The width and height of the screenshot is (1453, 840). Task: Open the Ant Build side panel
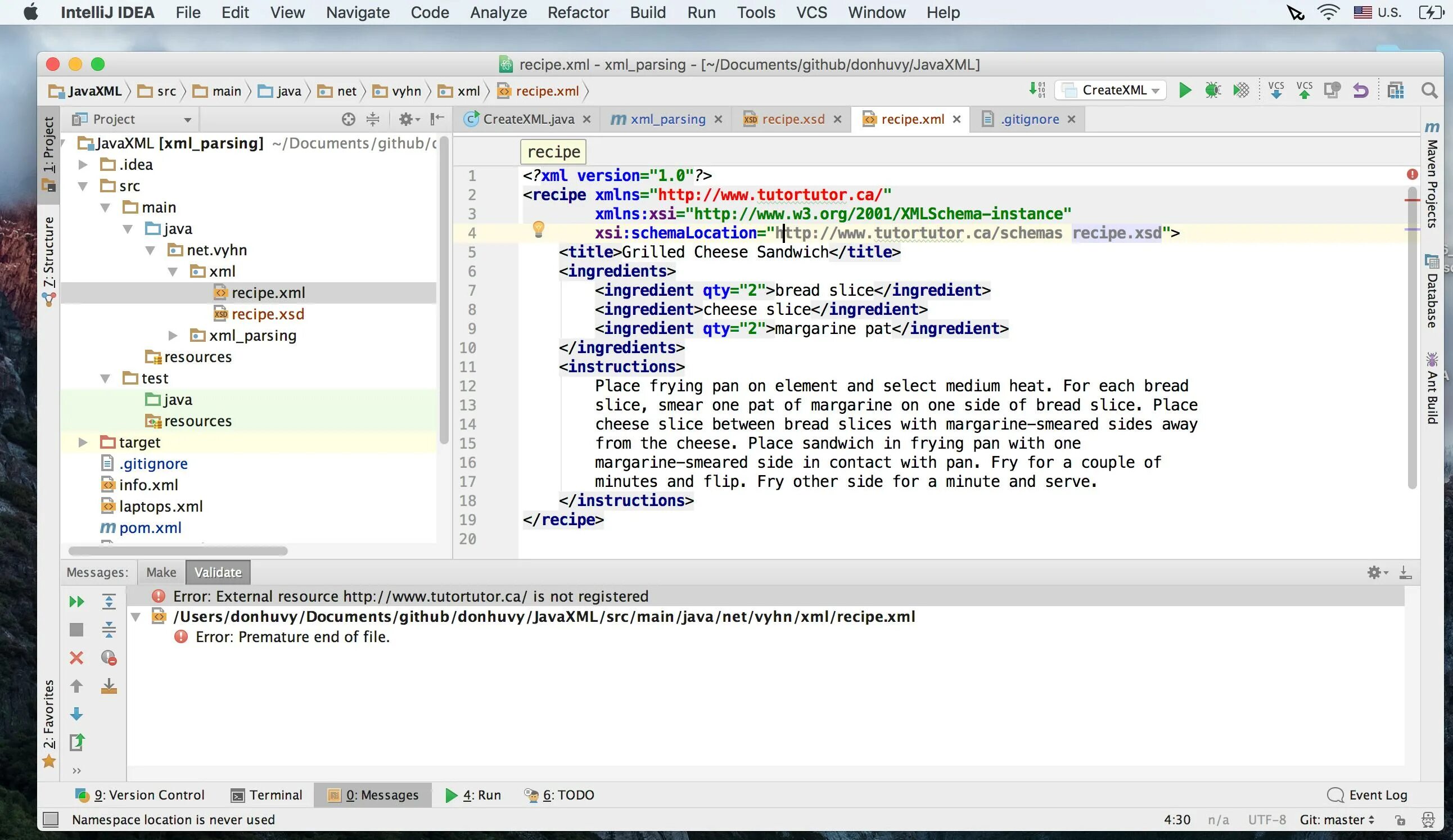[1432, 388]
